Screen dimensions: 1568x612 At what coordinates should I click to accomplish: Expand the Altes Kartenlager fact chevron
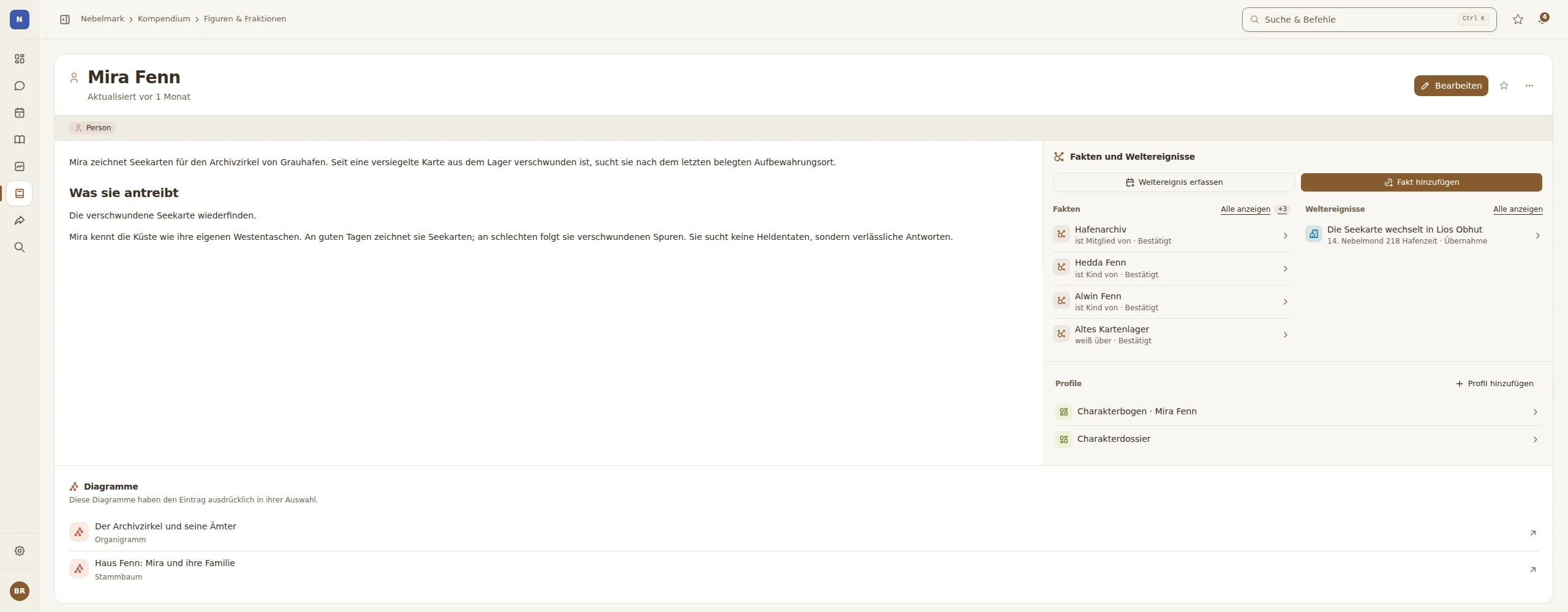(1285, 335)
